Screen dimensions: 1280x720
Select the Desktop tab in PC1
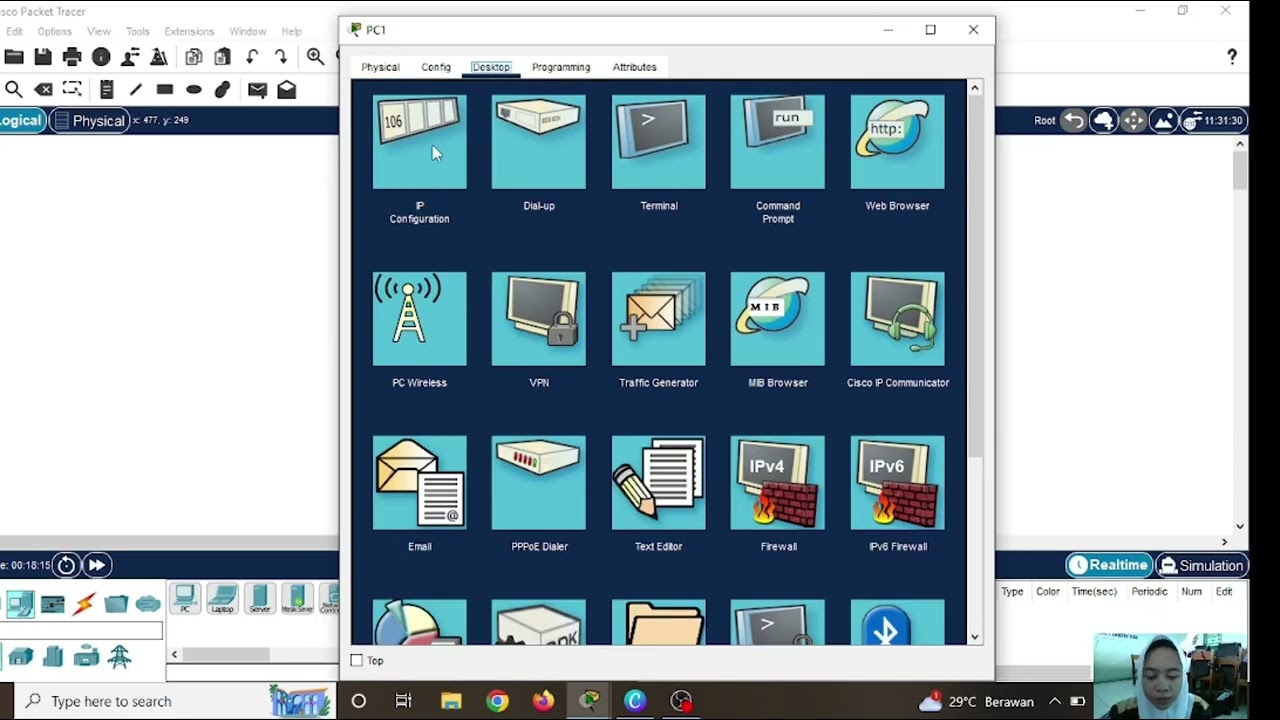[x=491, y=67]
